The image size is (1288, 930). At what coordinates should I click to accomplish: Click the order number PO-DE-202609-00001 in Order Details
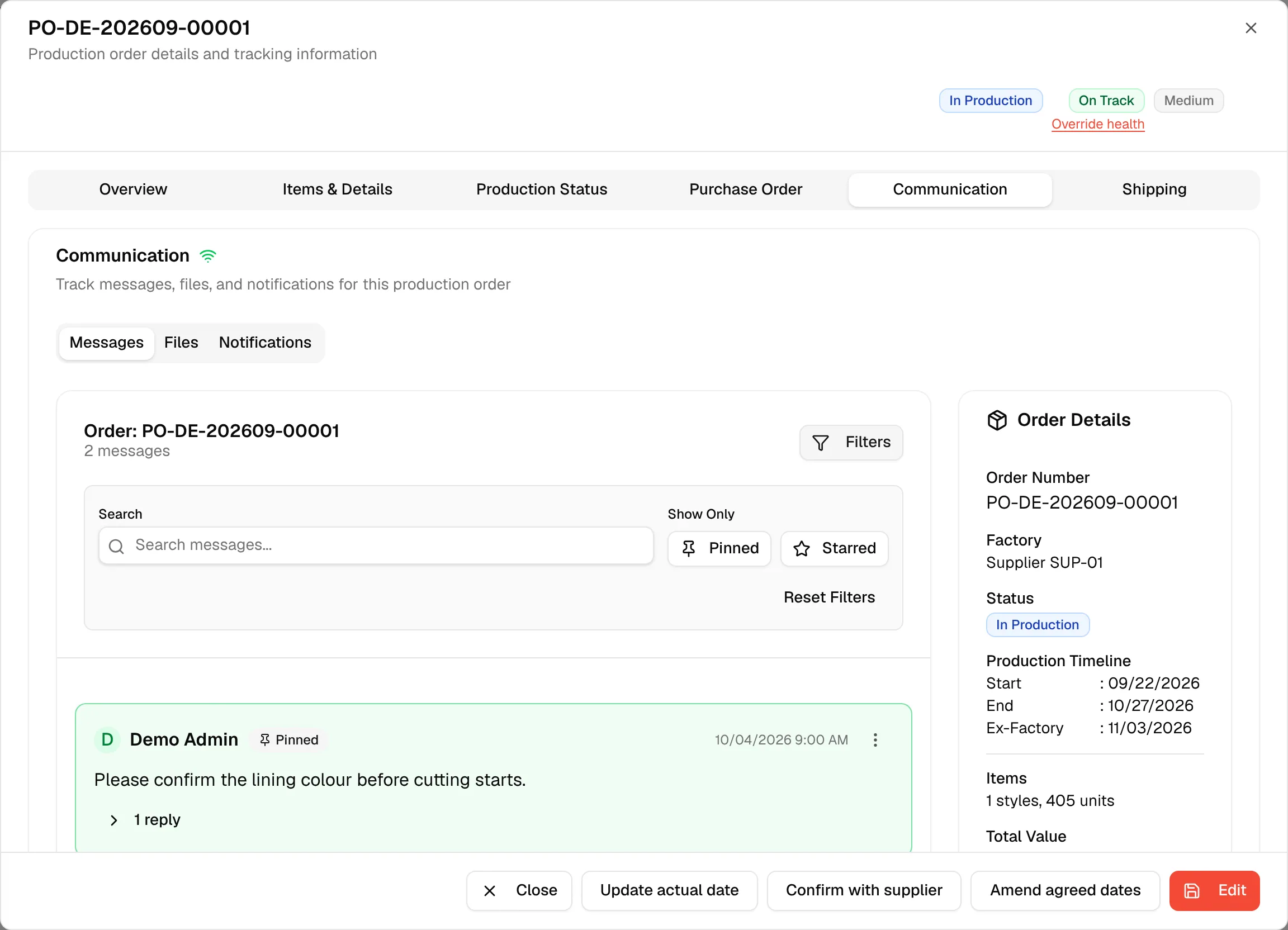1082,502
